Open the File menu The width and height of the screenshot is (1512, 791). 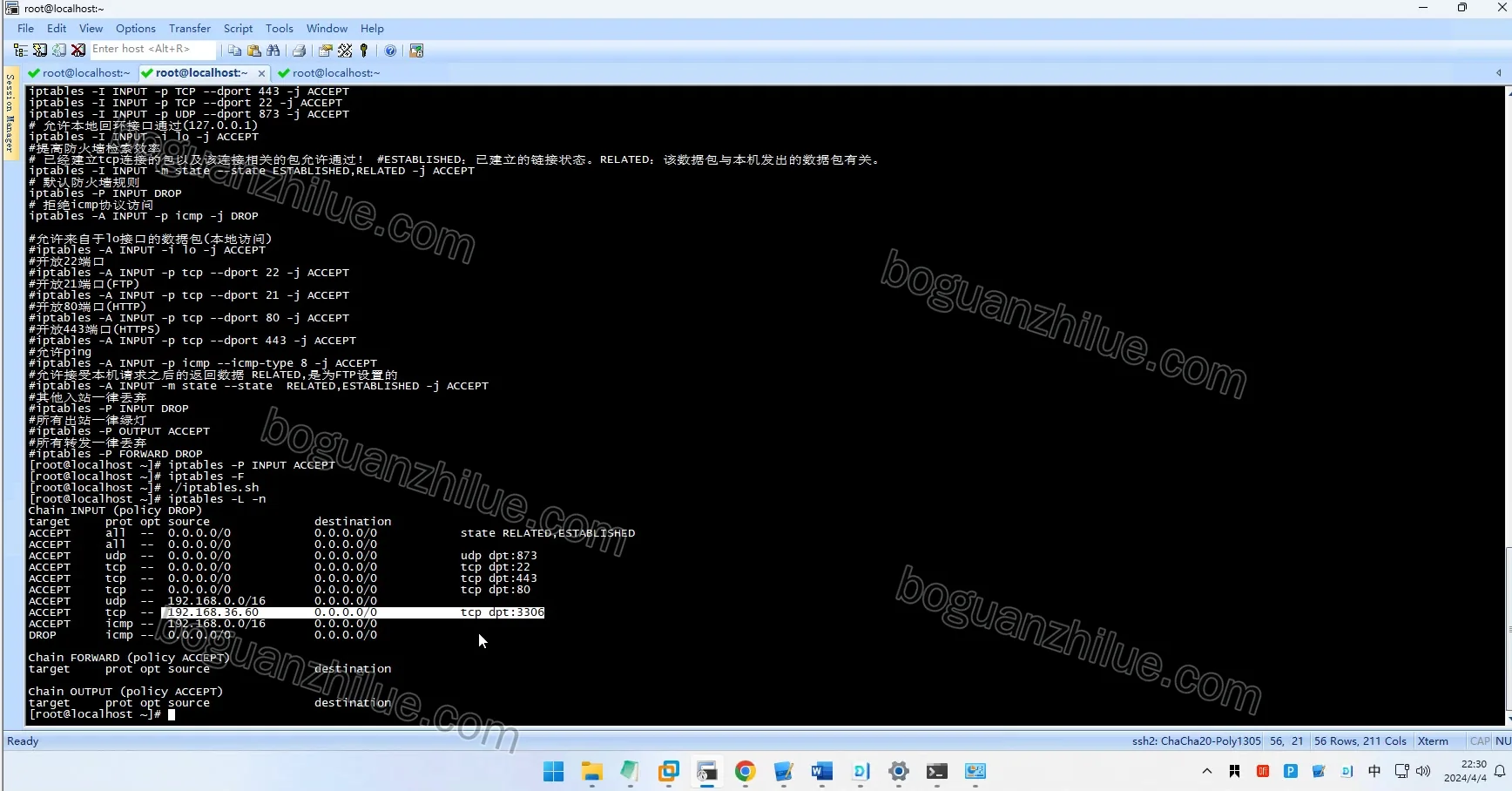coord(25,29)
